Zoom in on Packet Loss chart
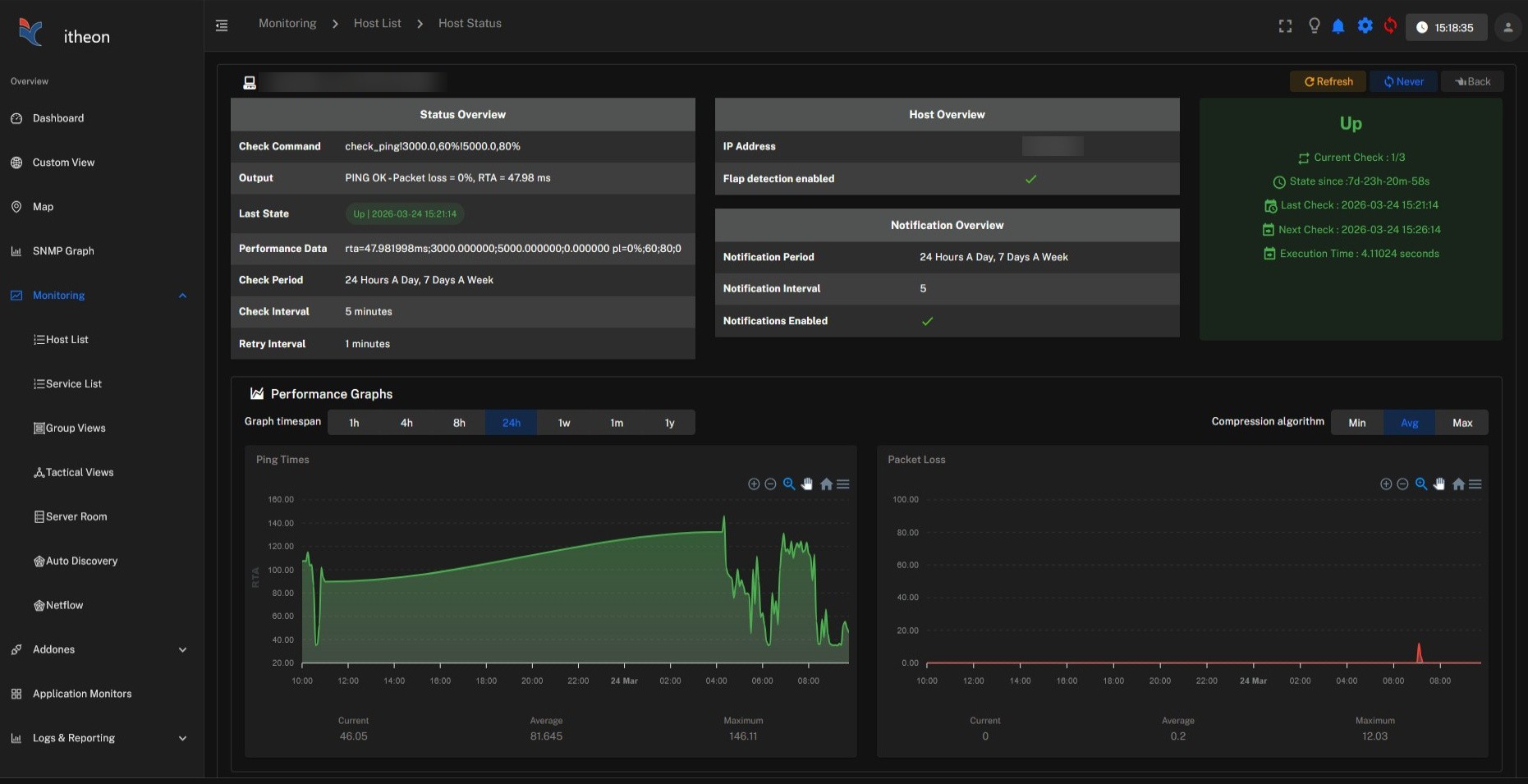Image resolution: width=1528 pixels, height=784 pixels. point(1386,484)
